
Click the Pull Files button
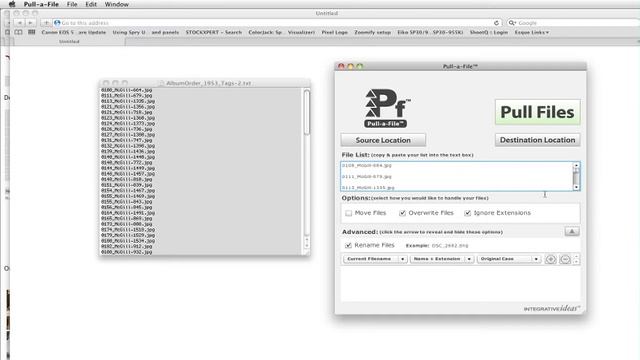point(537,112)
